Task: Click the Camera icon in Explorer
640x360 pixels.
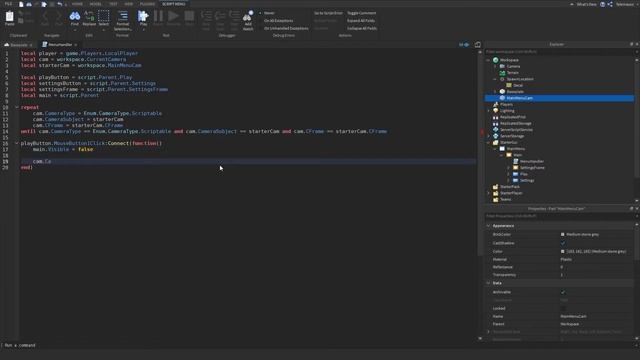Action: tap(502, 66)
